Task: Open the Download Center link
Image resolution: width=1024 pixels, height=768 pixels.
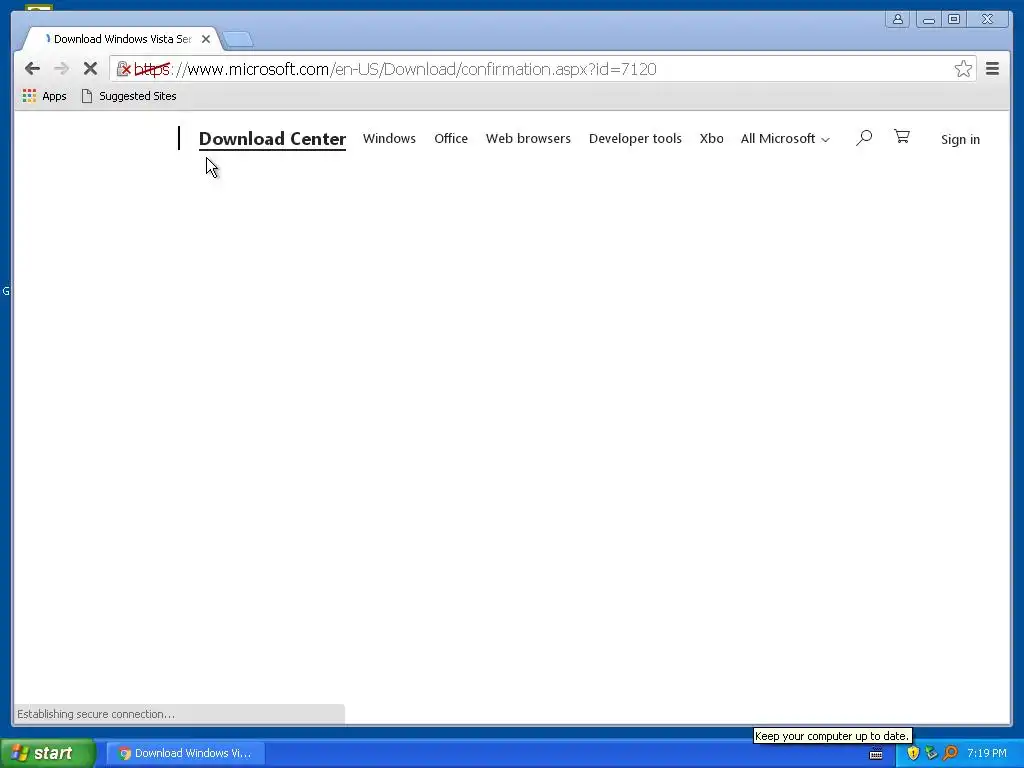Action: pyautogui.click(x=272, y=139)
